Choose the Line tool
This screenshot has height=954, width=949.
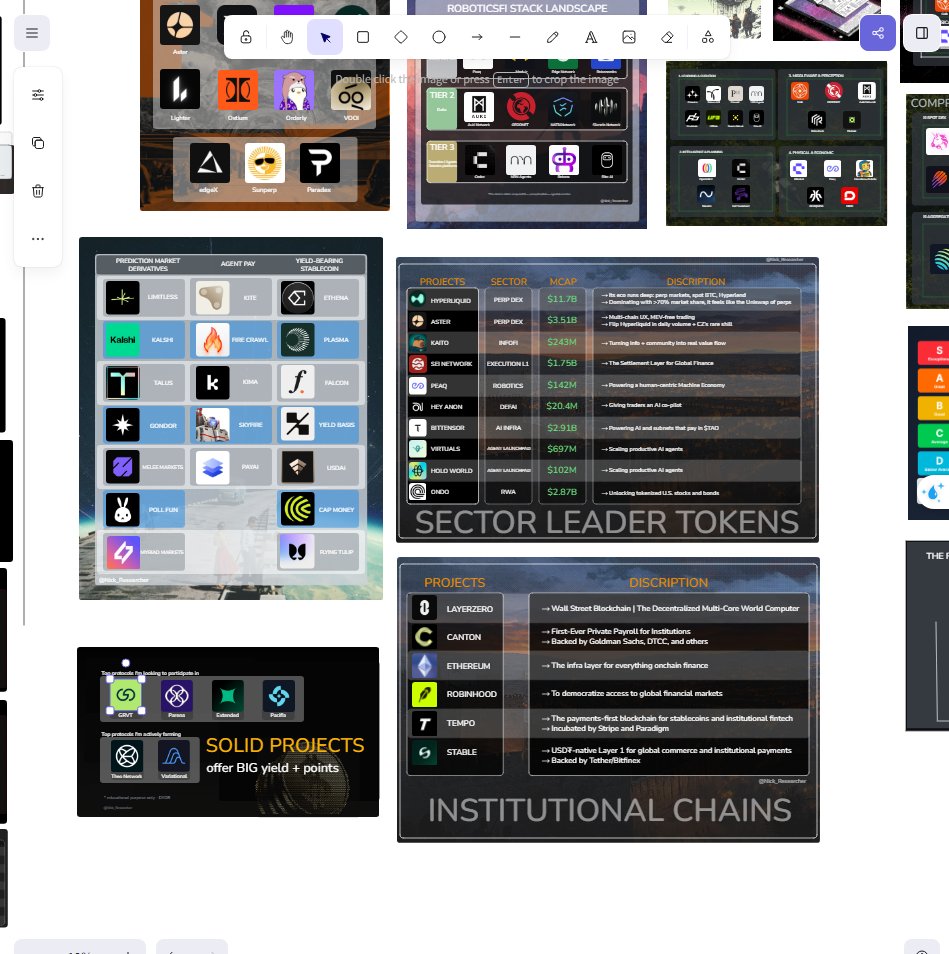(x=515, y=37)
